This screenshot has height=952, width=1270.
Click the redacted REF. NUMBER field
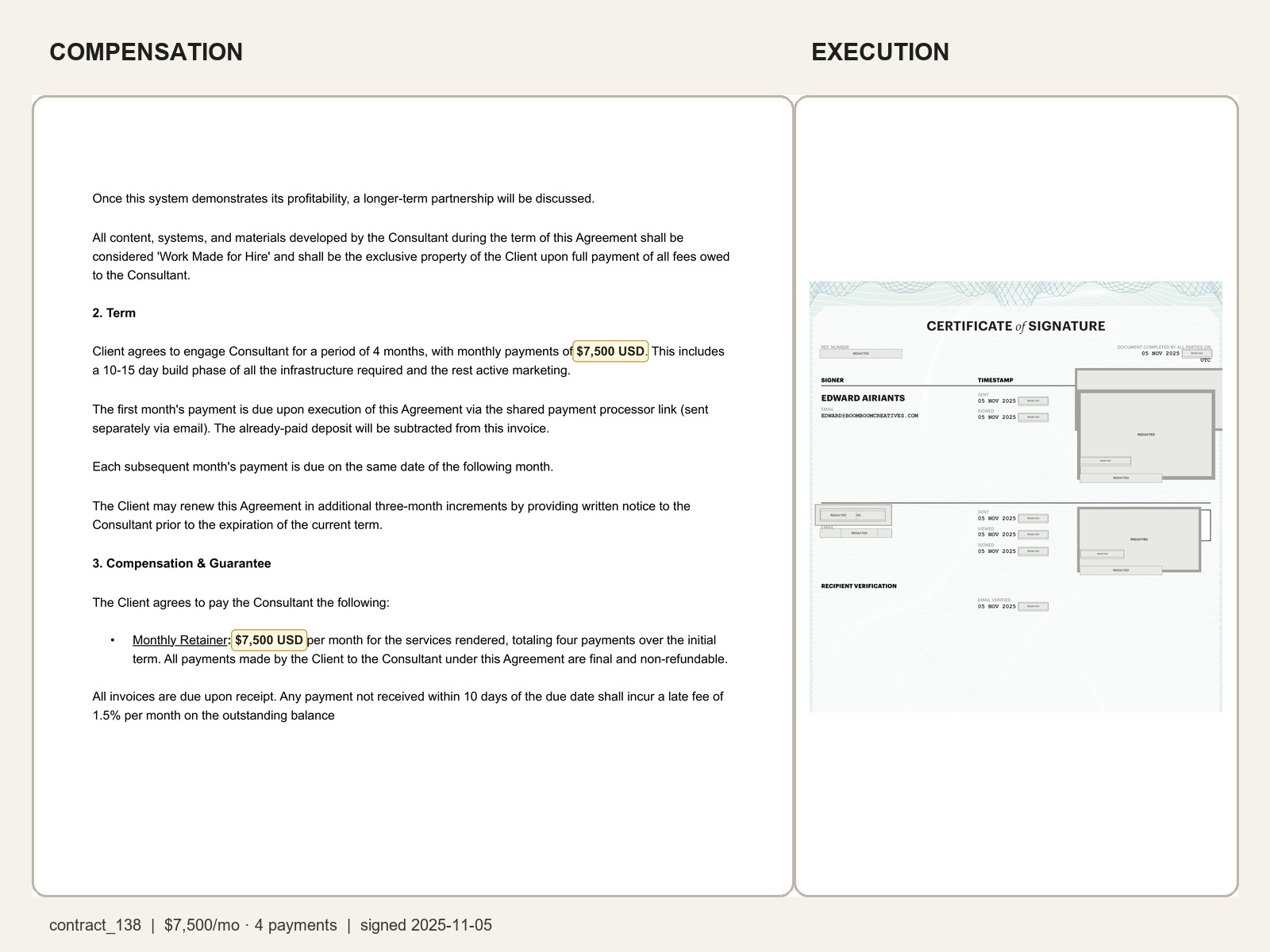pos(861,354)
